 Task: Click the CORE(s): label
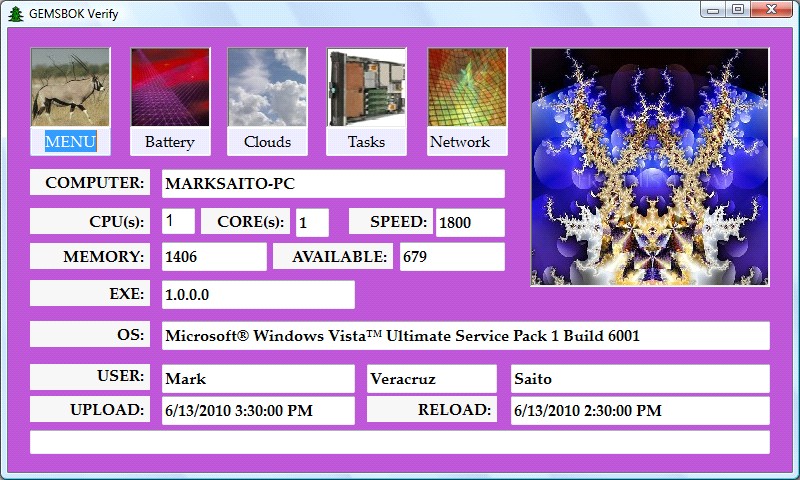coord(245,221)
